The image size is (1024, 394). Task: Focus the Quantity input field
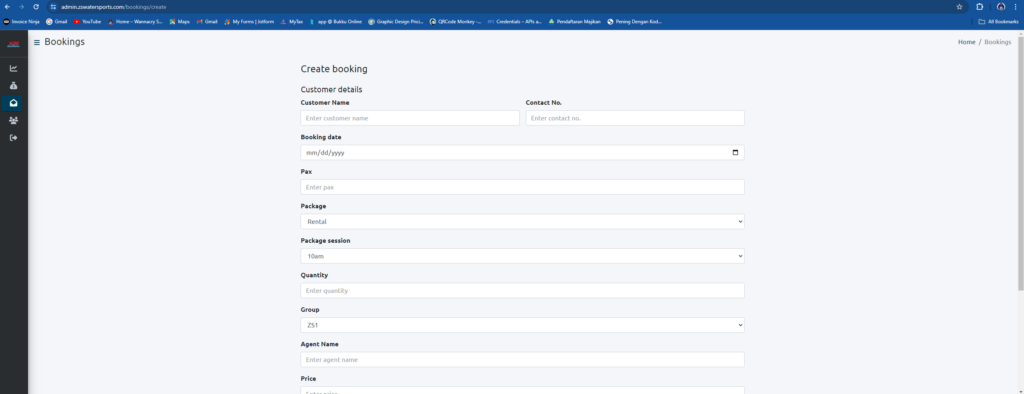(x=522, y=291)
